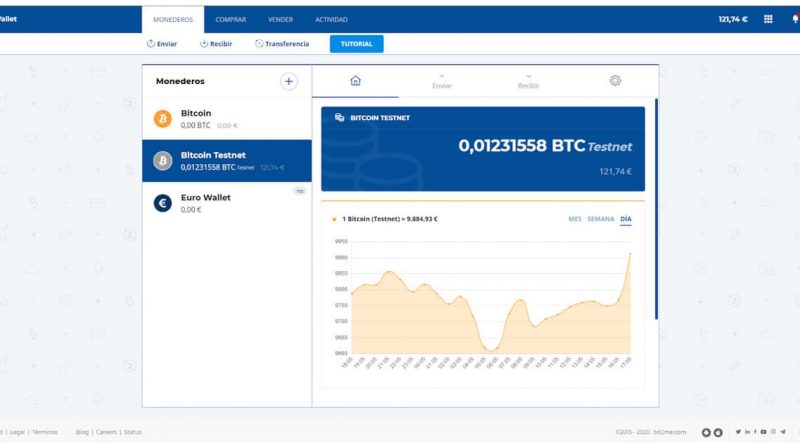The height and width of the screenshot is (445, 800).
Task: Switch the chart to MES view
Action: 574,218
